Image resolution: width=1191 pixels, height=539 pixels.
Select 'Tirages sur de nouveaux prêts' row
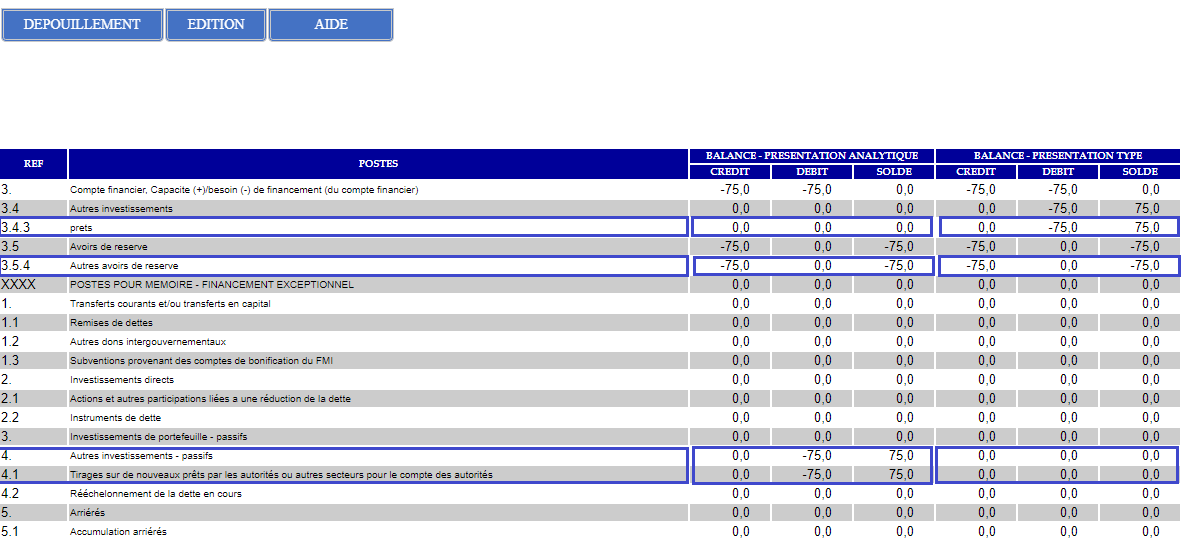pos(280,474)
